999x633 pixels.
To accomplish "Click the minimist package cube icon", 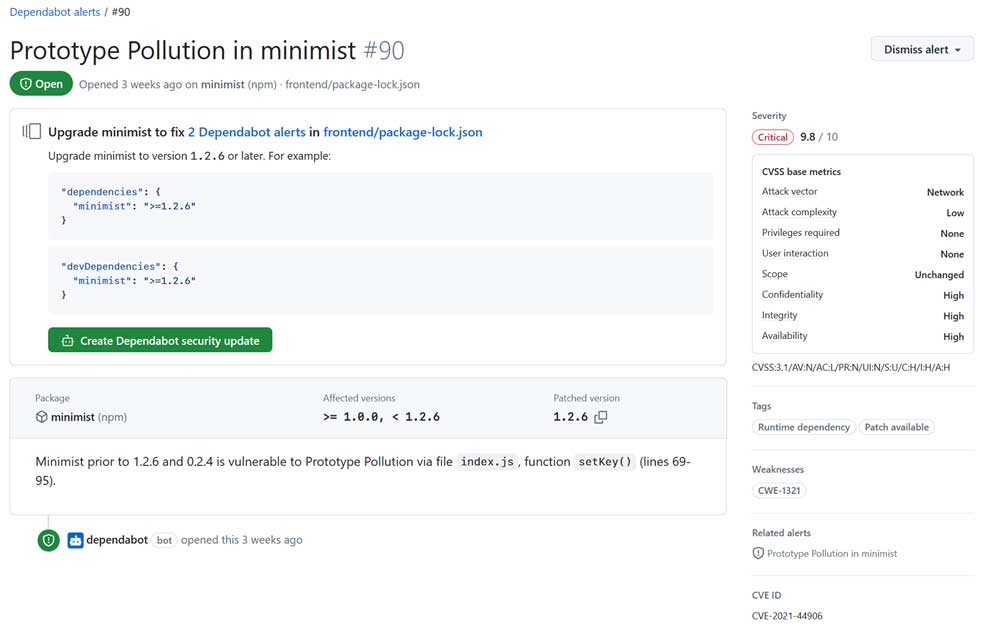I will (x=41, y=417).
